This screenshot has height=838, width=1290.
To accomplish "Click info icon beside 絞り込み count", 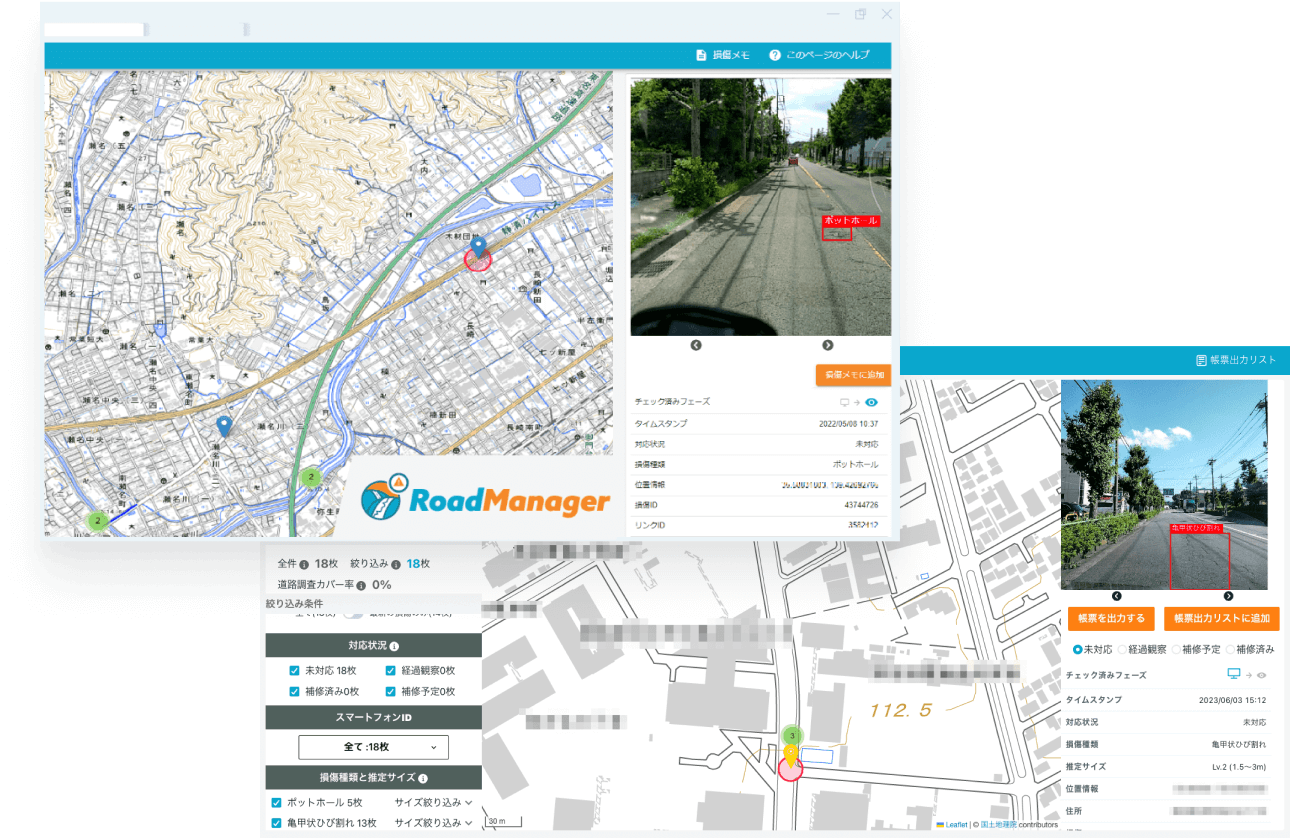I will [x=396, y=564].
